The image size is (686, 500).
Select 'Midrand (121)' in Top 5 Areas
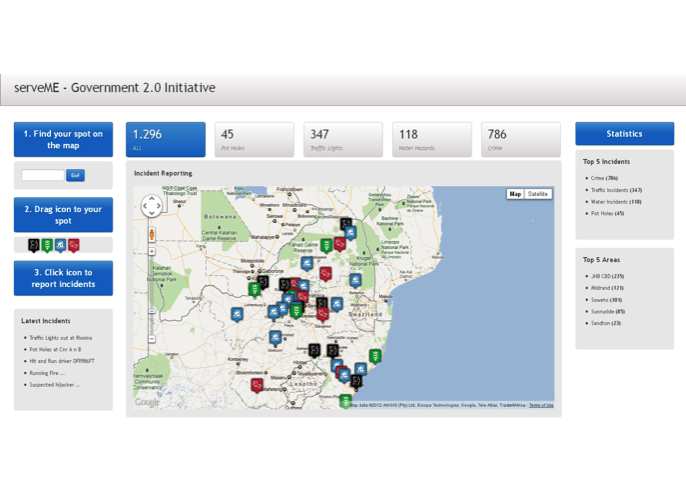point(607,288)
